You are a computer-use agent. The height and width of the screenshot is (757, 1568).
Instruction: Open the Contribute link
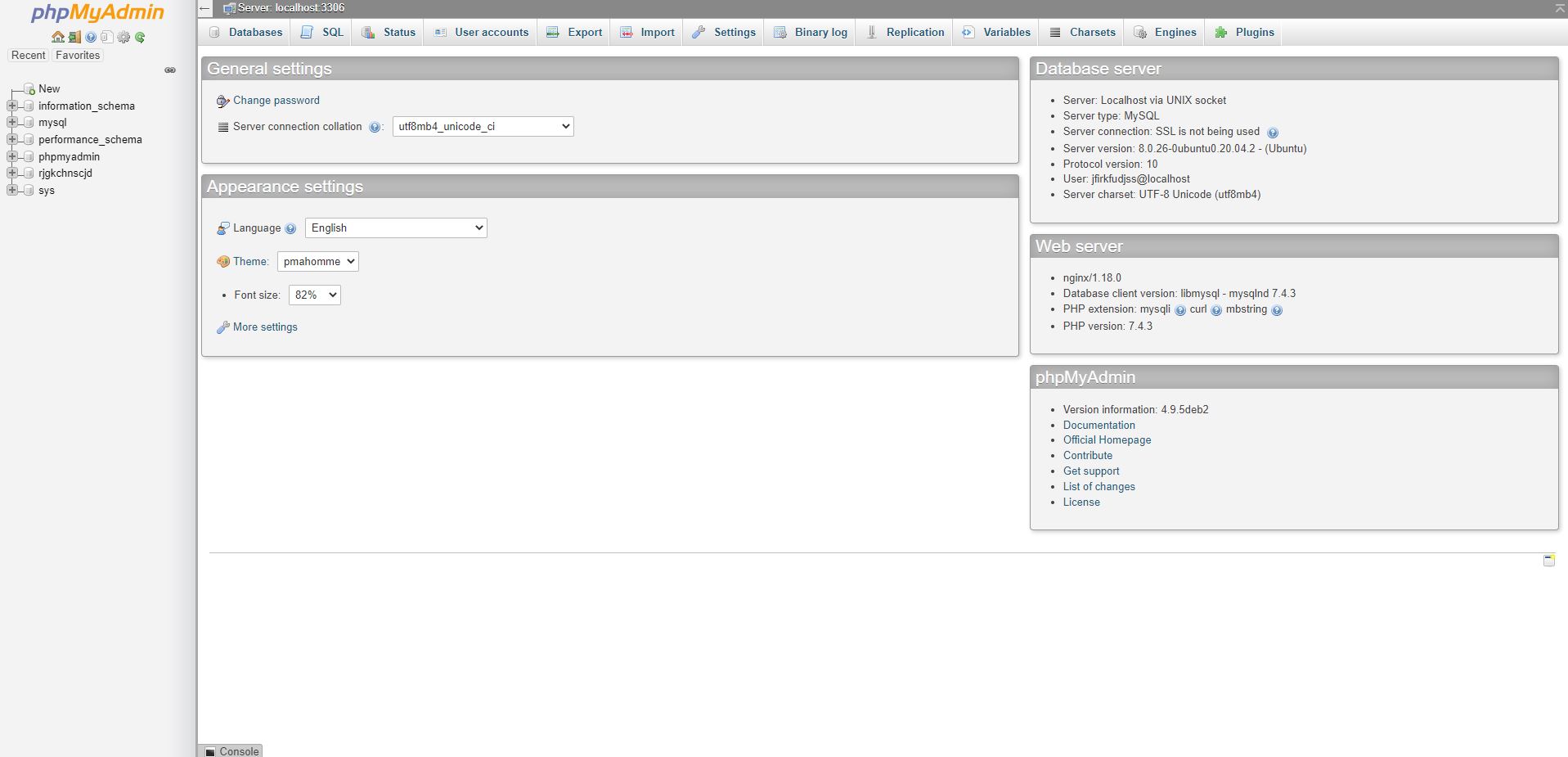point(1088,455)
